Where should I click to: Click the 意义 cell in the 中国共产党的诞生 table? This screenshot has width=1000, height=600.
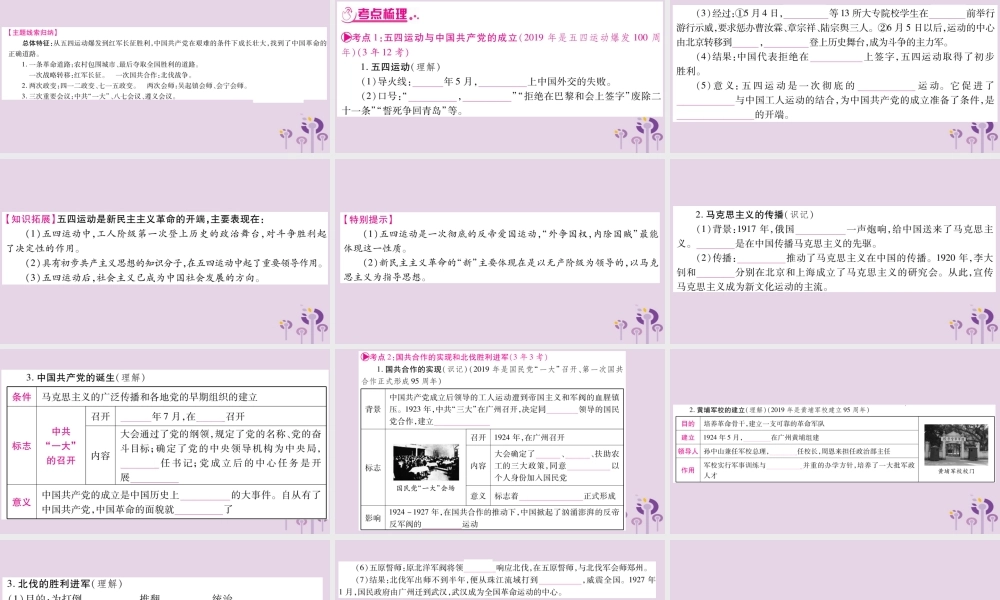pos(22,502)
